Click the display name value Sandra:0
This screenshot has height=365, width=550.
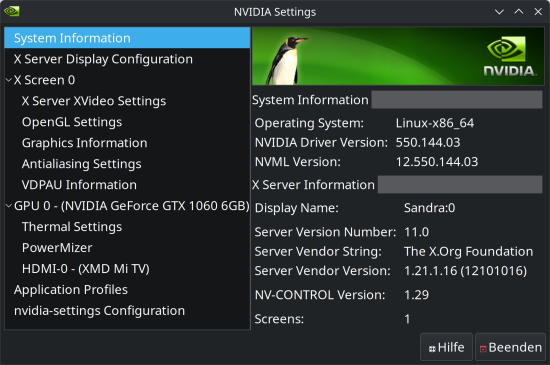click(429, 208)
